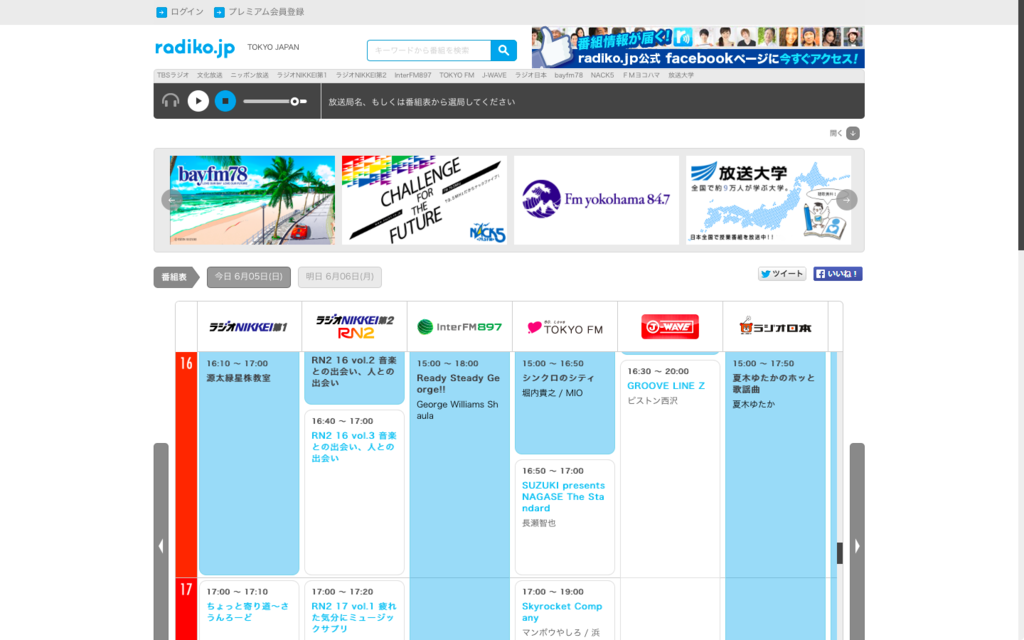Viewport: 1024px width, 640px height.
Task: Click the ラジオNIKKEI第2 RN2 logo header
Action: [x=355, y=327]
